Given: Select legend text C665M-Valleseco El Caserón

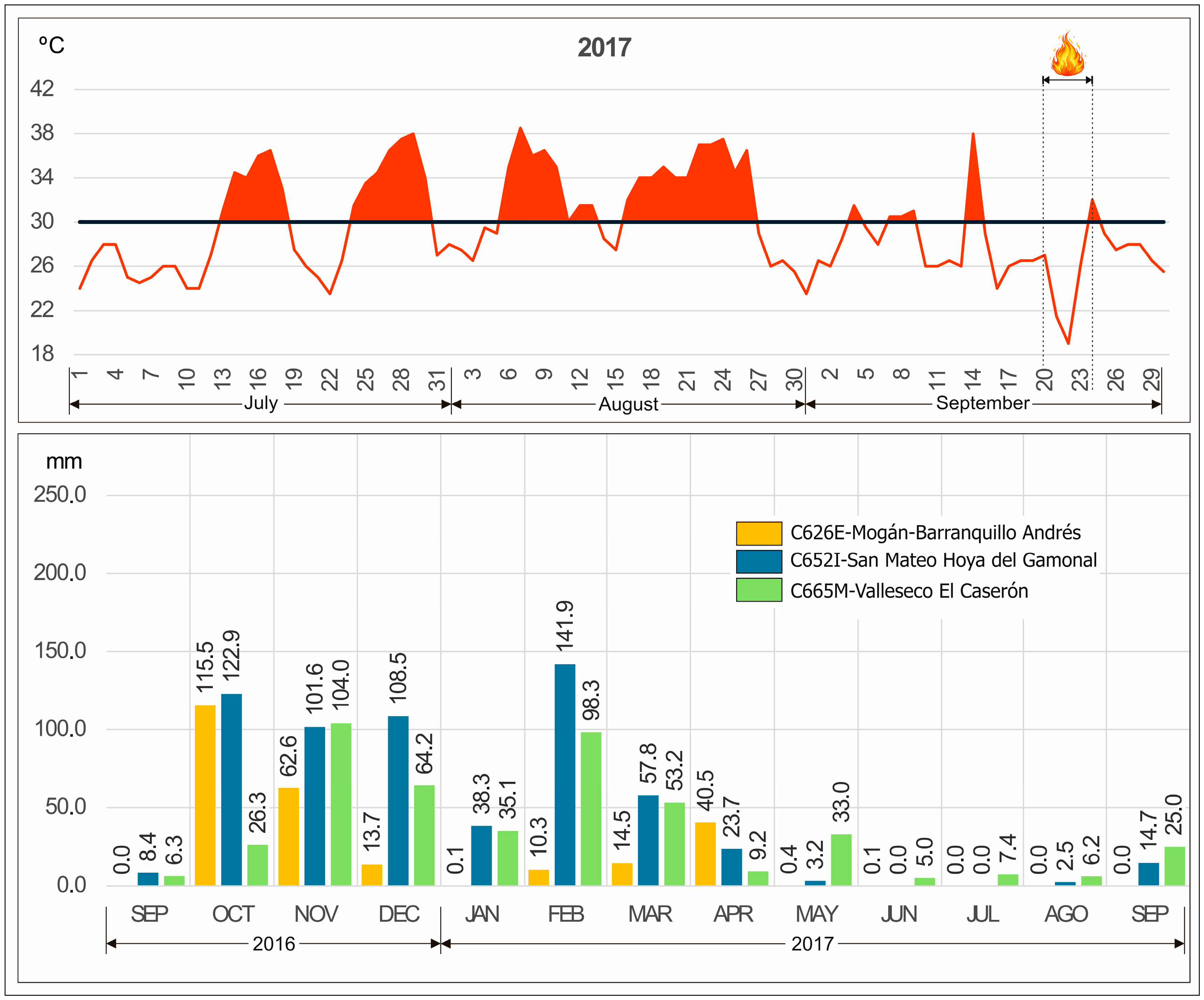Looking at the screenshot, I should pos(909,591).
